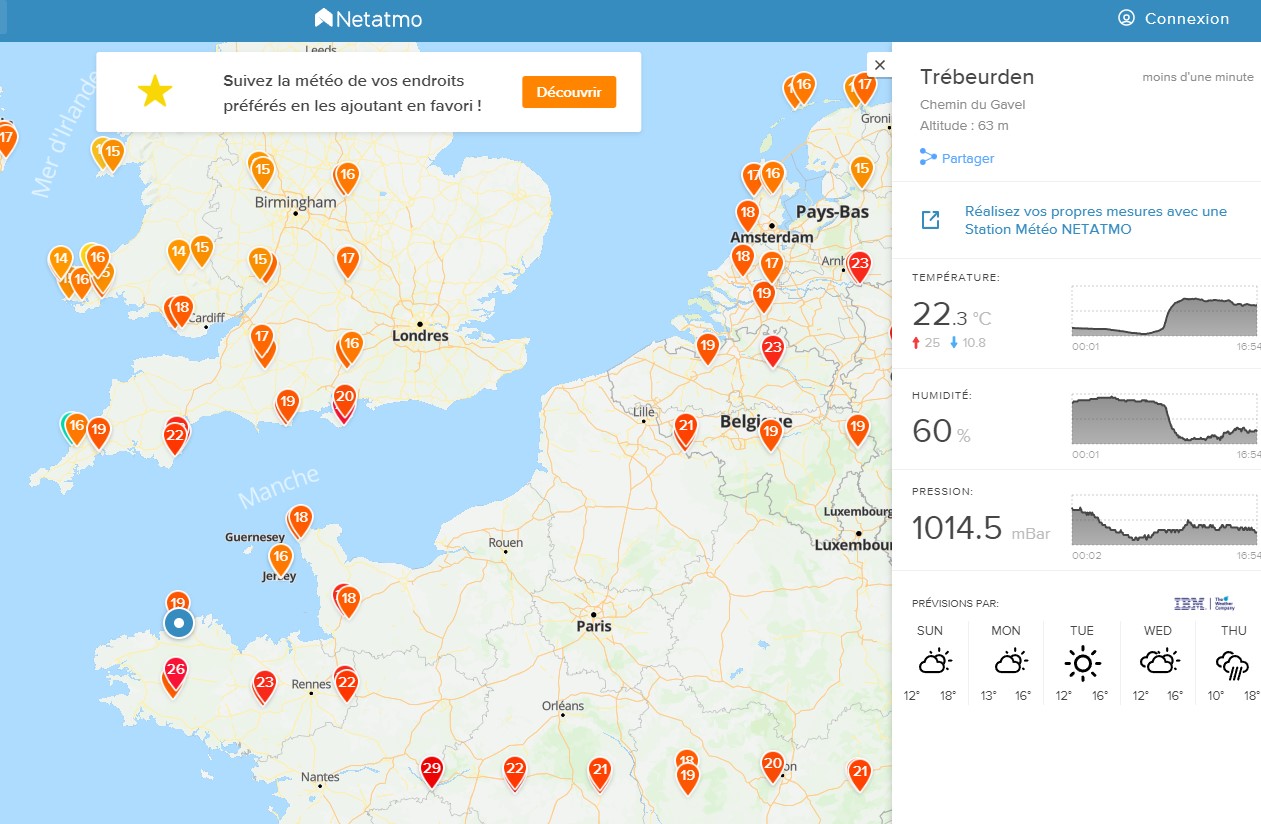This screenshot has width=1261, height=824.
Task: Click the external link icon for Station Météo
Action: 930,220
